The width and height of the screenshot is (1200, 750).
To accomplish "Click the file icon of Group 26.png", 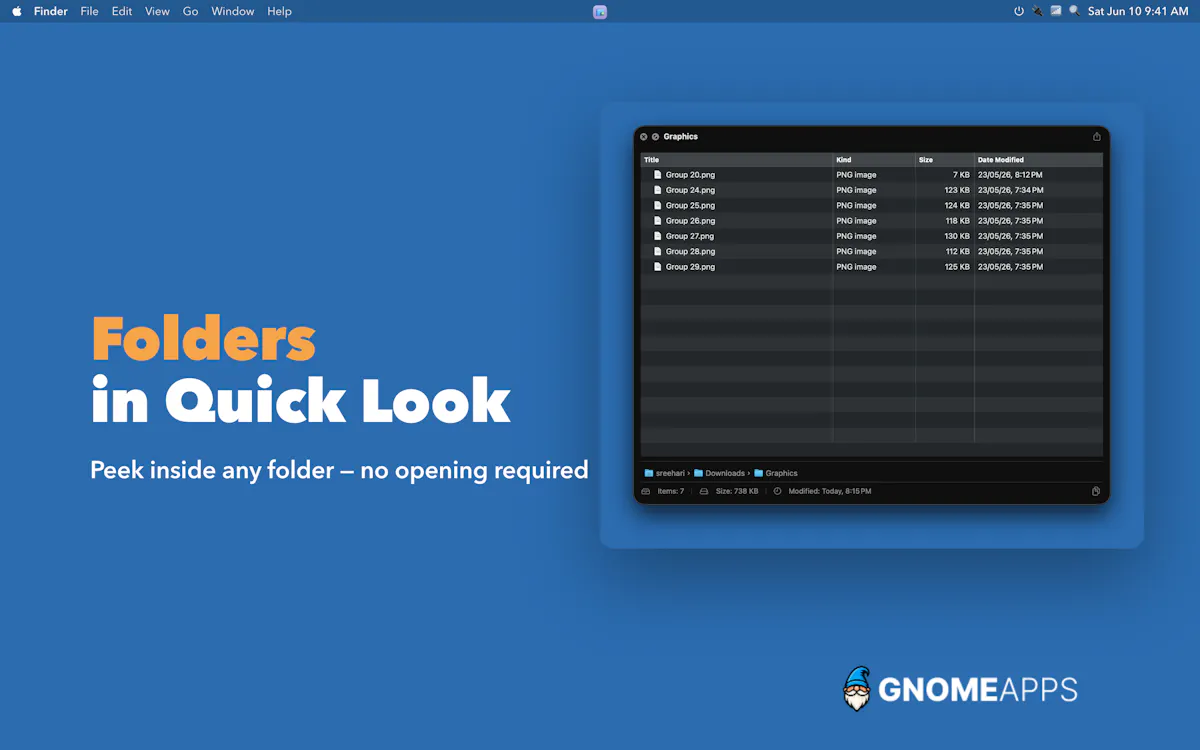I will (x=657, y=221).
